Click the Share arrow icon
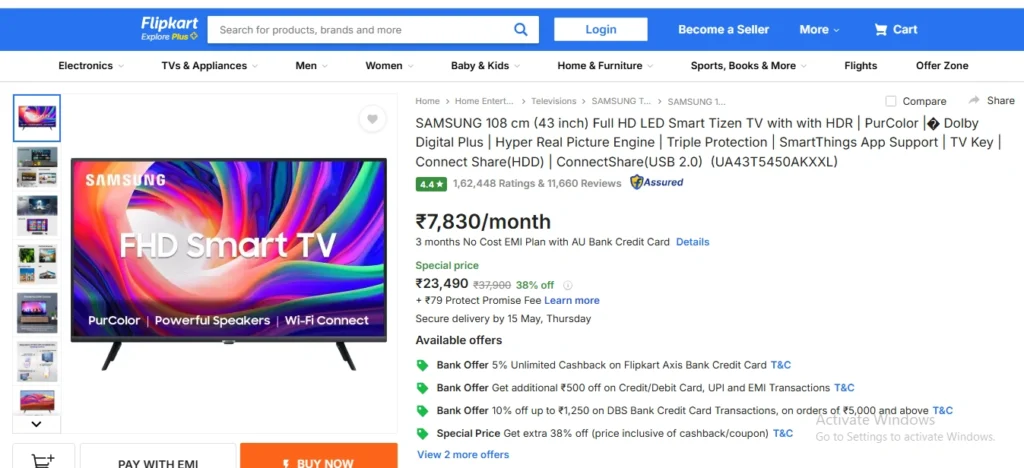 974,101
